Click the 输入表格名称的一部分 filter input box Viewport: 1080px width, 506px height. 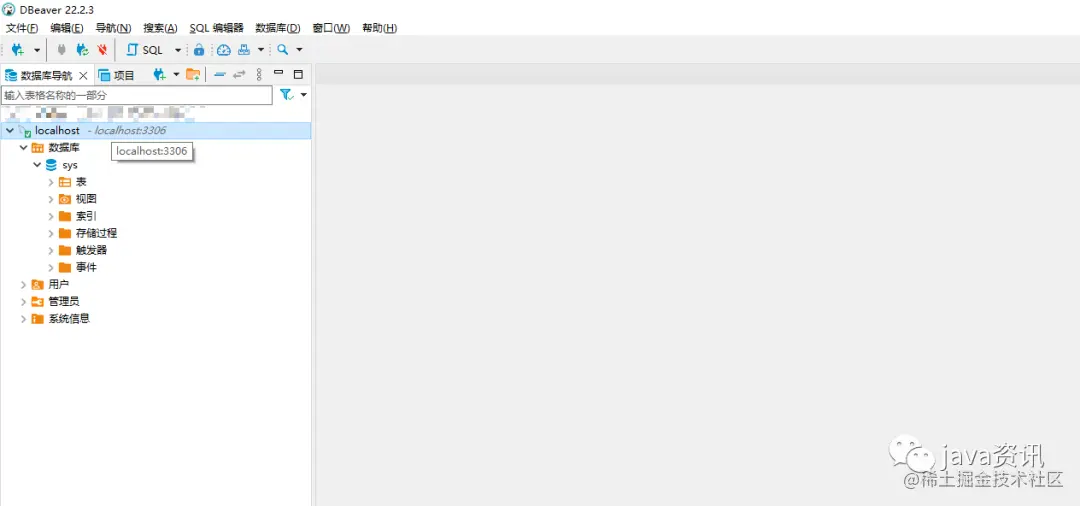pyautogui.click(x=136, y=95)
